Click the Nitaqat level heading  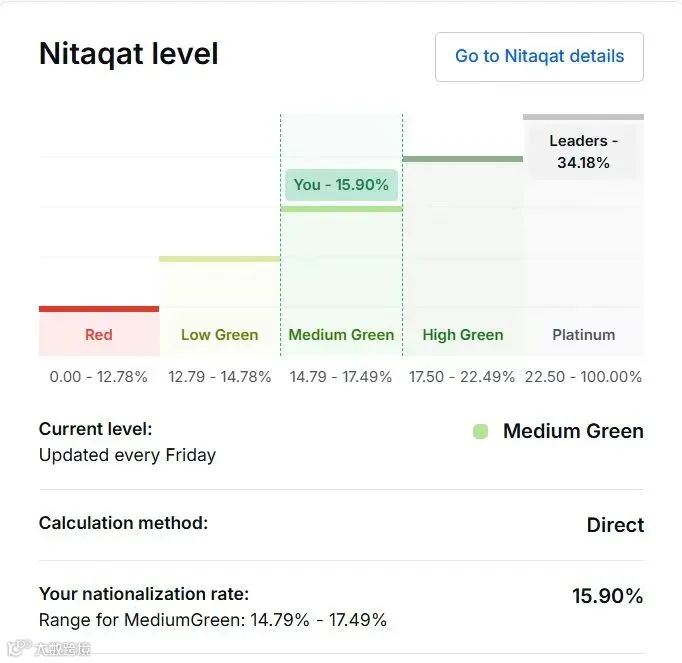129,54
